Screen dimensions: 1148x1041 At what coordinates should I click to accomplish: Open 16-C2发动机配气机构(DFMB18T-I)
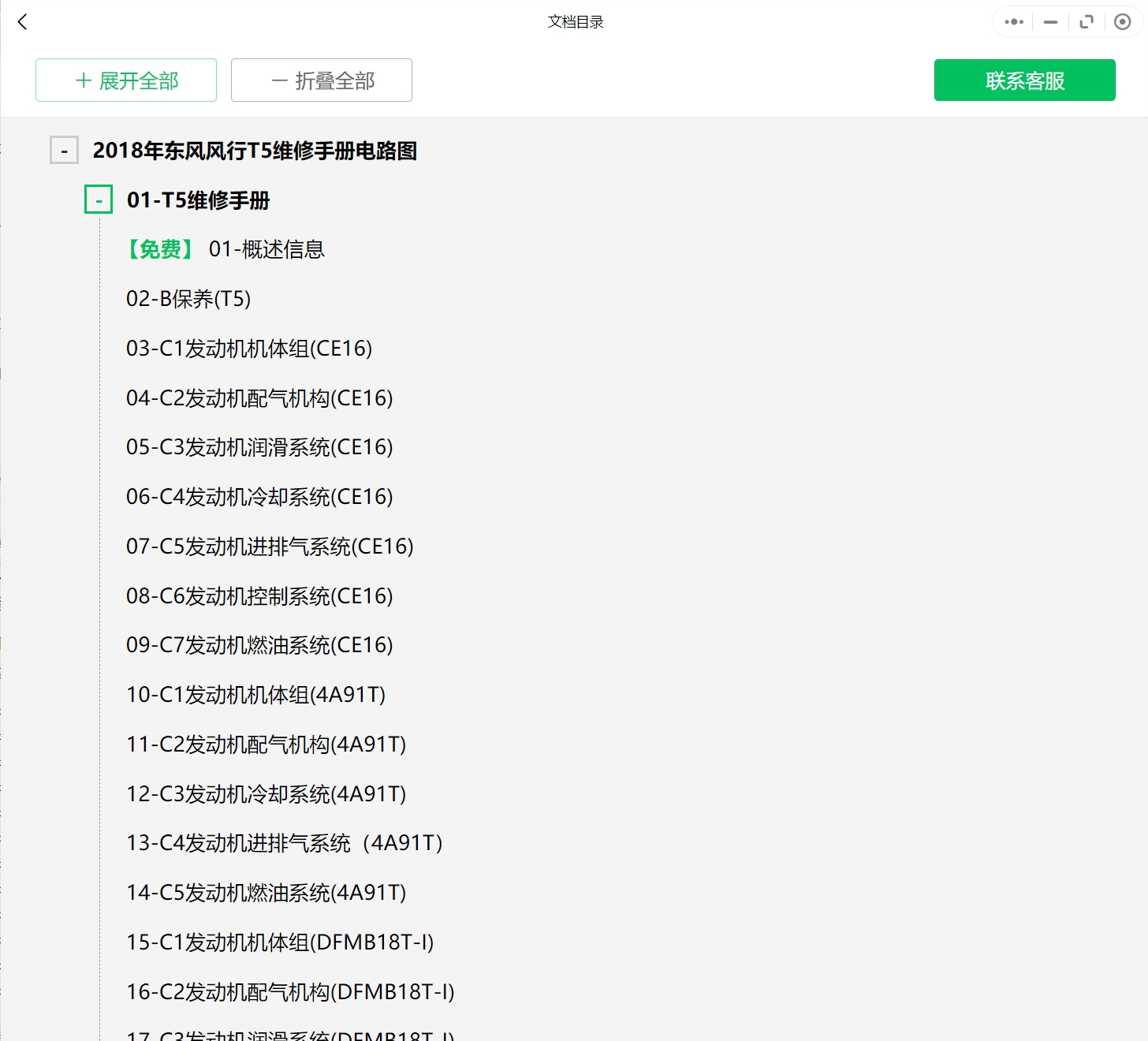pos(289,992)
